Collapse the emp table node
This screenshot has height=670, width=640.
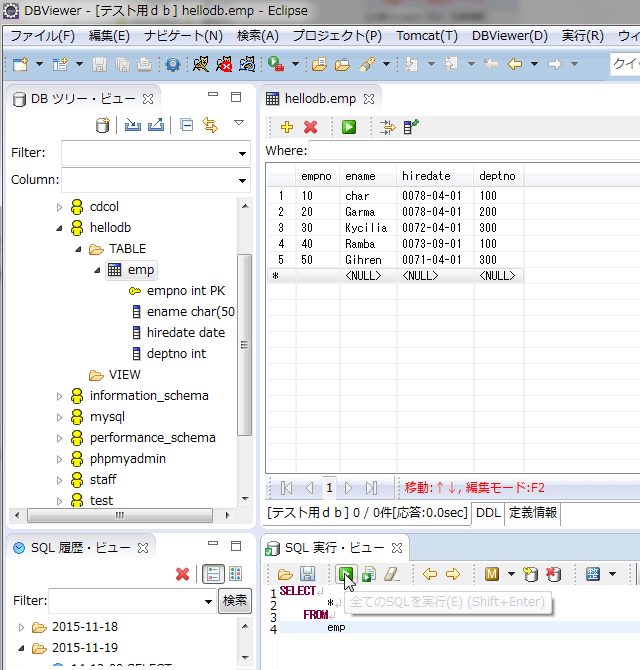[97, 270]
